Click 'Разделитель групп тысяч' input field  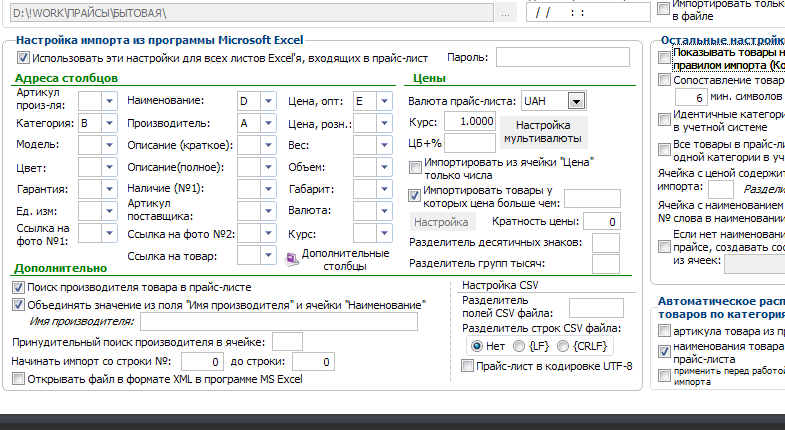click(606, 264)
